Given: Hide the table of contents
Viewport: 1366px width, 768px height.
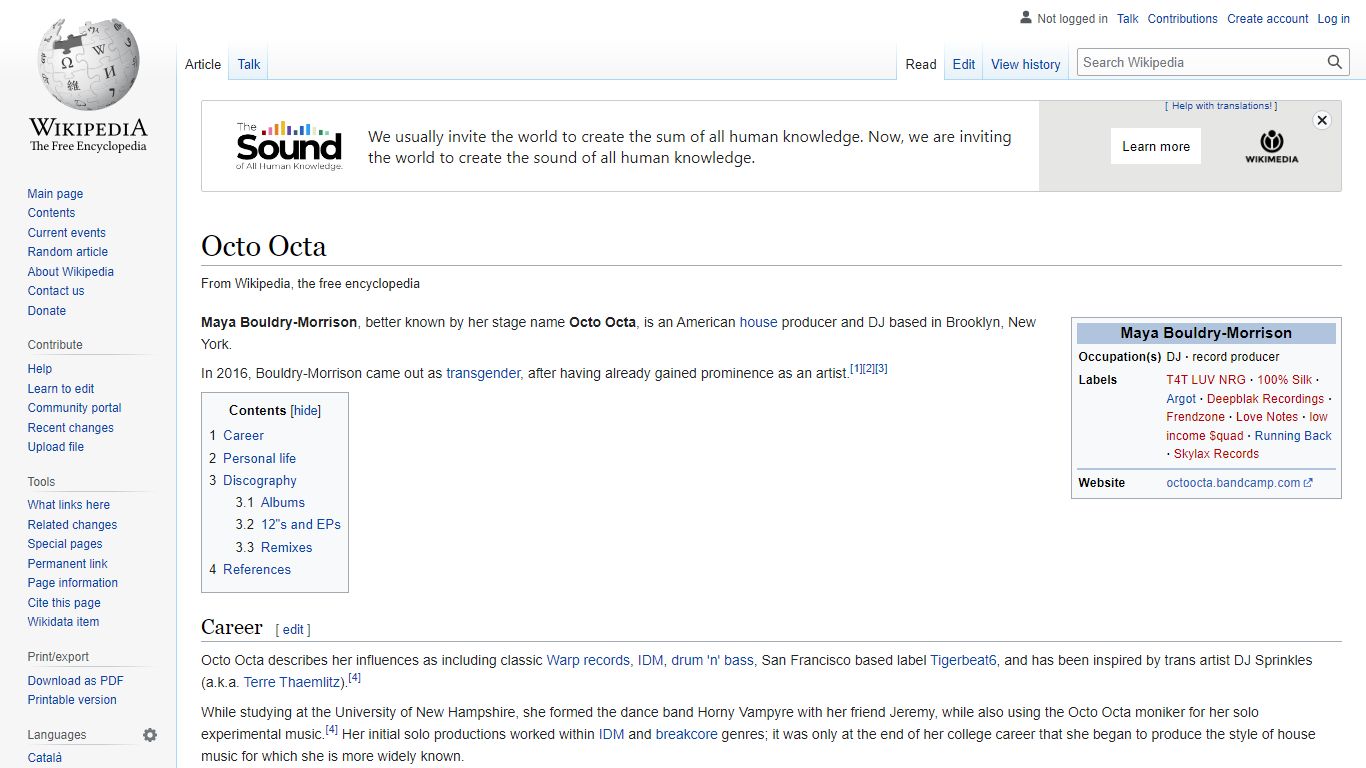Looking at the screenshot, I should (x=306, y=411).
